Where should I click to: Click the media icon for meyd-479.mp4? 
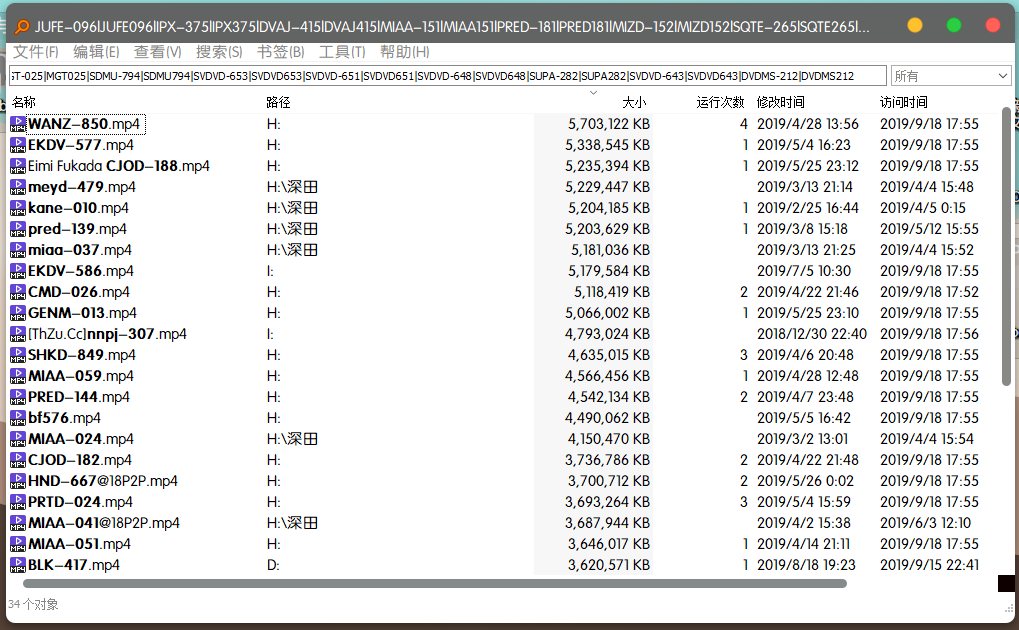click(x=18, y=186)
